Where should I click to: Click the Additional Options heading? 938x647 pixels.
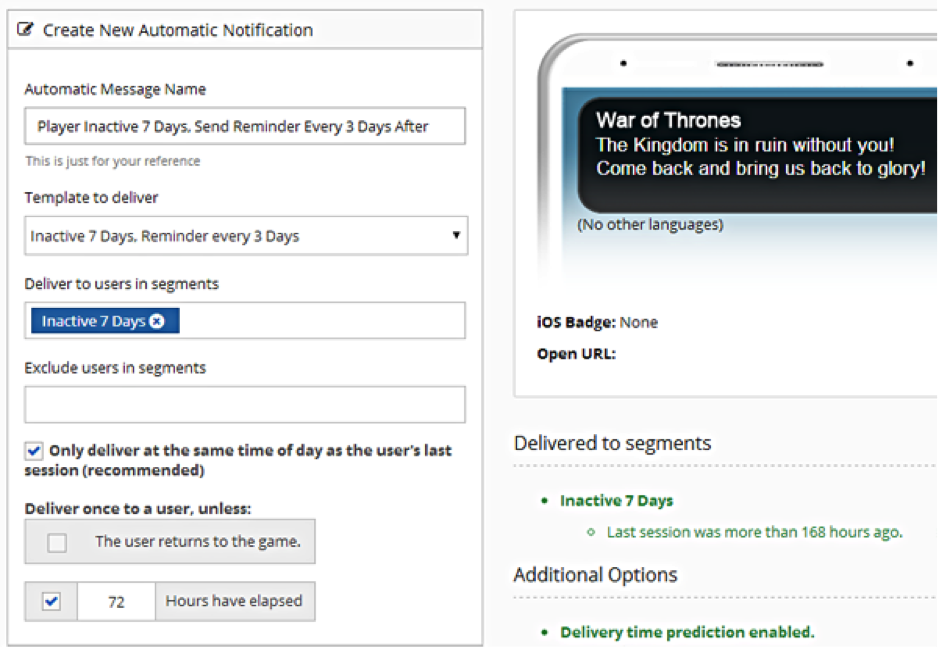595,575
